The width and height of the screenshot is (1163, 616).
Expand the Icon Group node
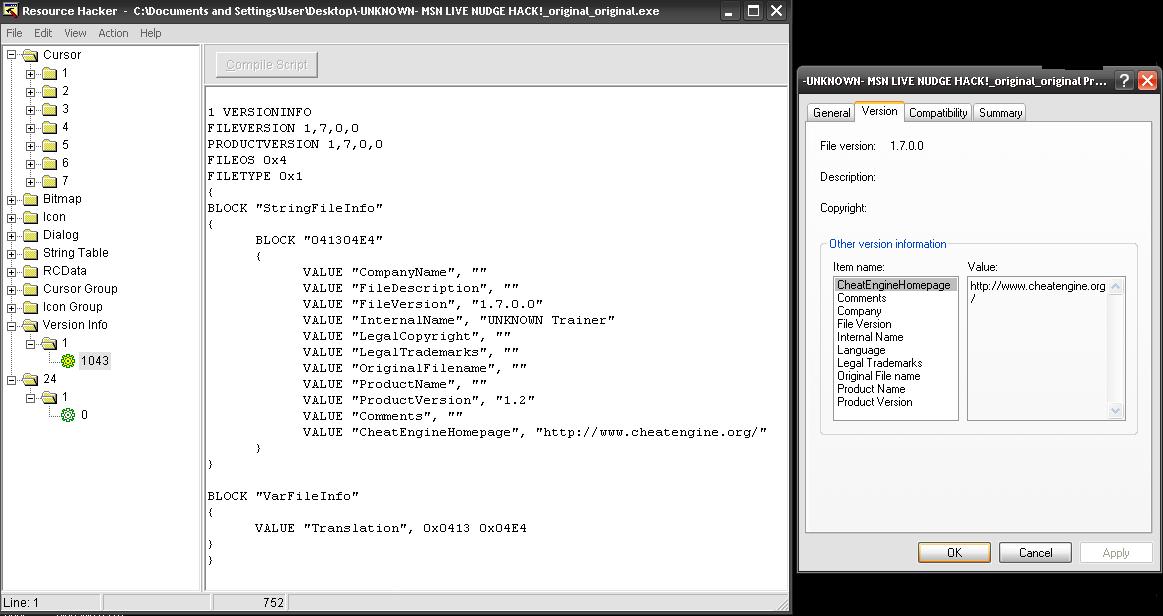pyautogui.click(x=12, y=308)
